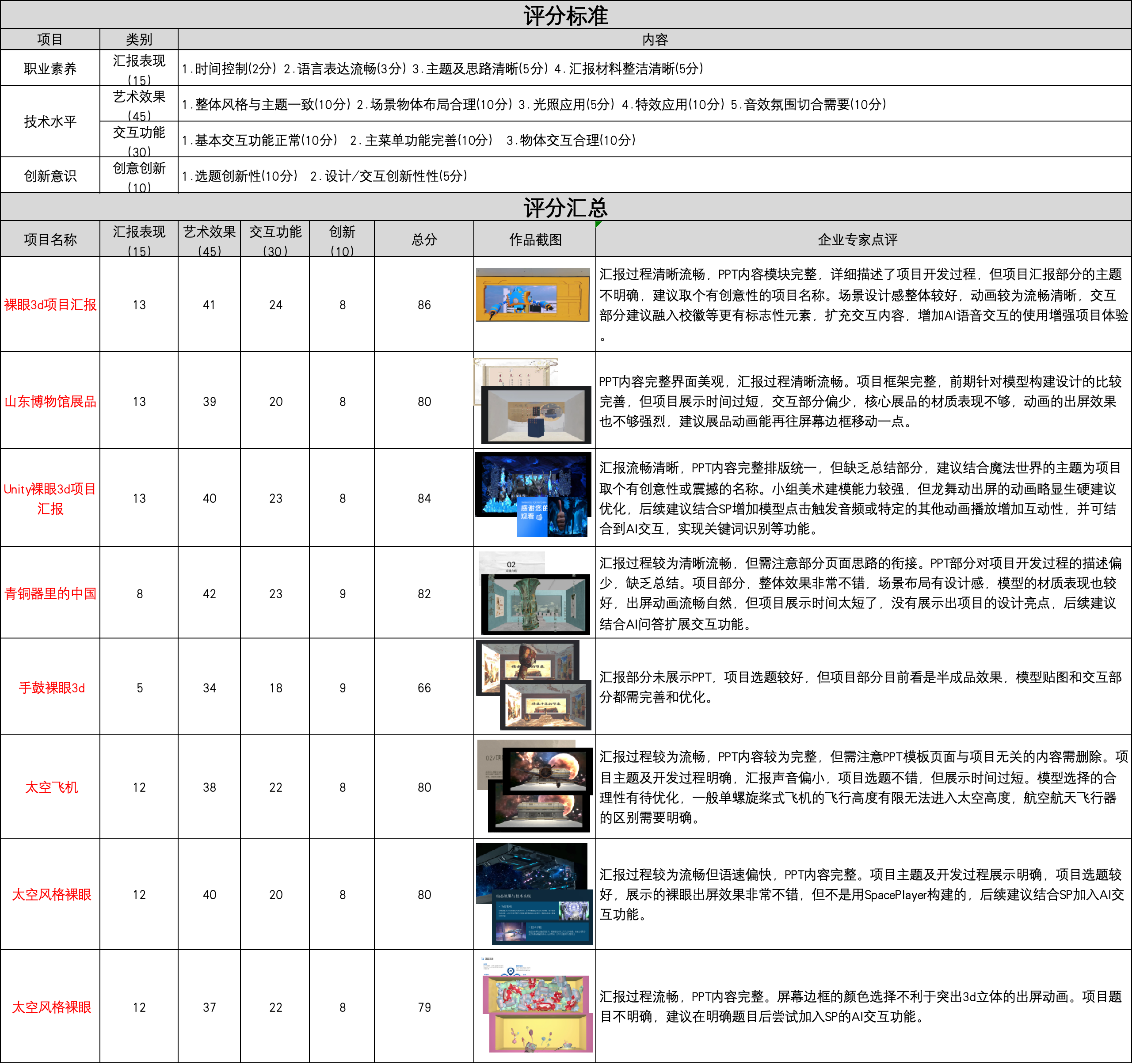Select the total score 86 cell
Screen dimensions: 1132x1064
(x=423, y=304)
